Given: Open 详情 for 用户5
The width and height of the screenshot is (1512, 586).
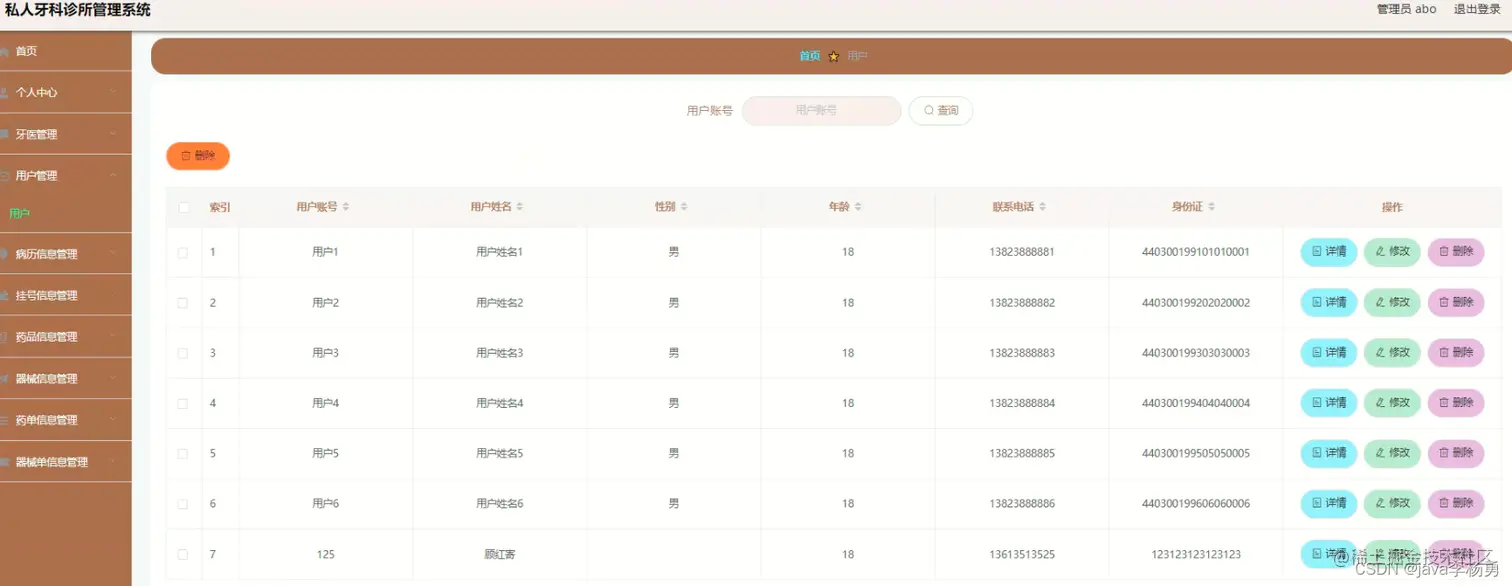Looking at the screenshot, I should point(1328,453).
